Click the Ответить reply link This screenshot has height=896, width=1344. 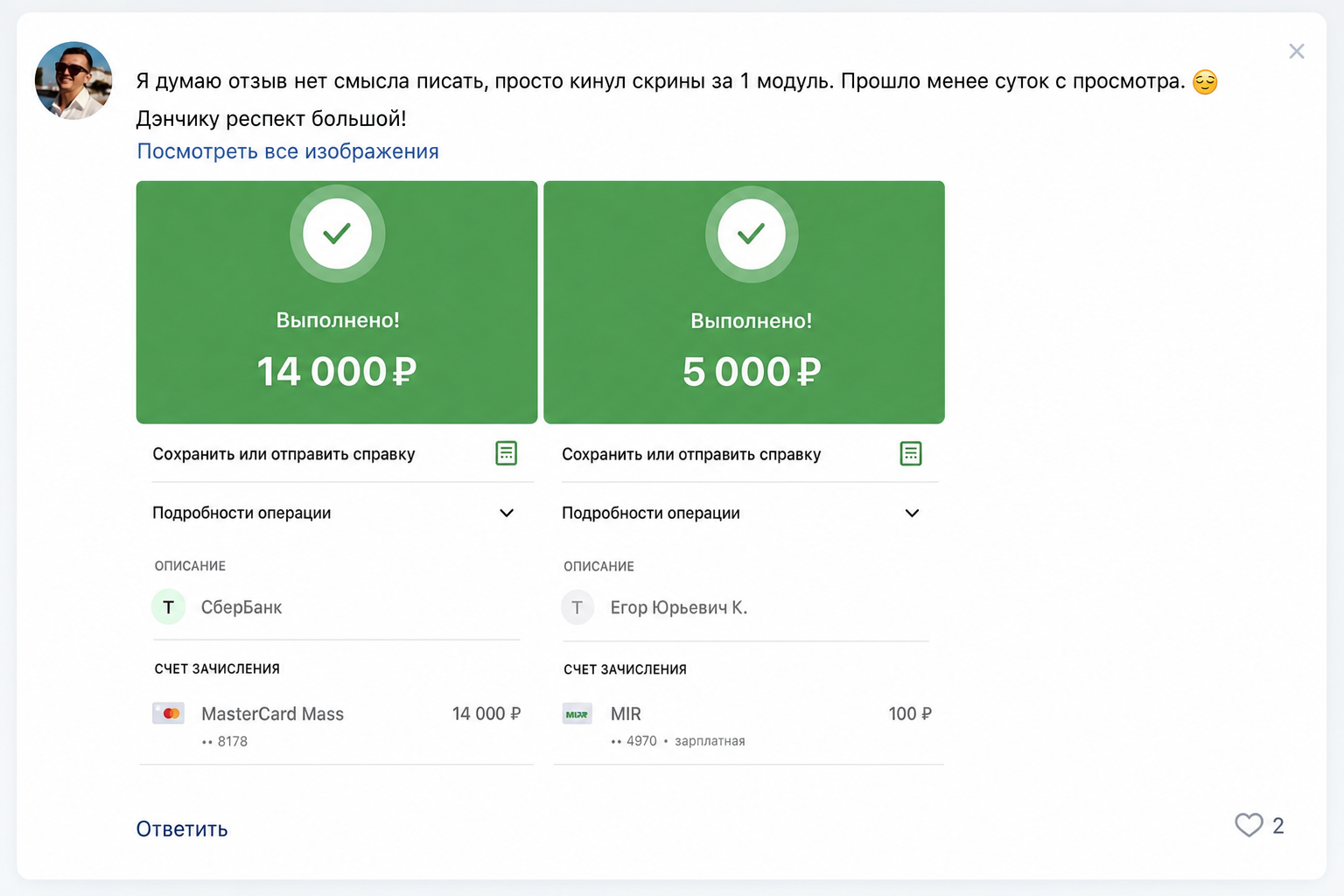coord(182,829)
